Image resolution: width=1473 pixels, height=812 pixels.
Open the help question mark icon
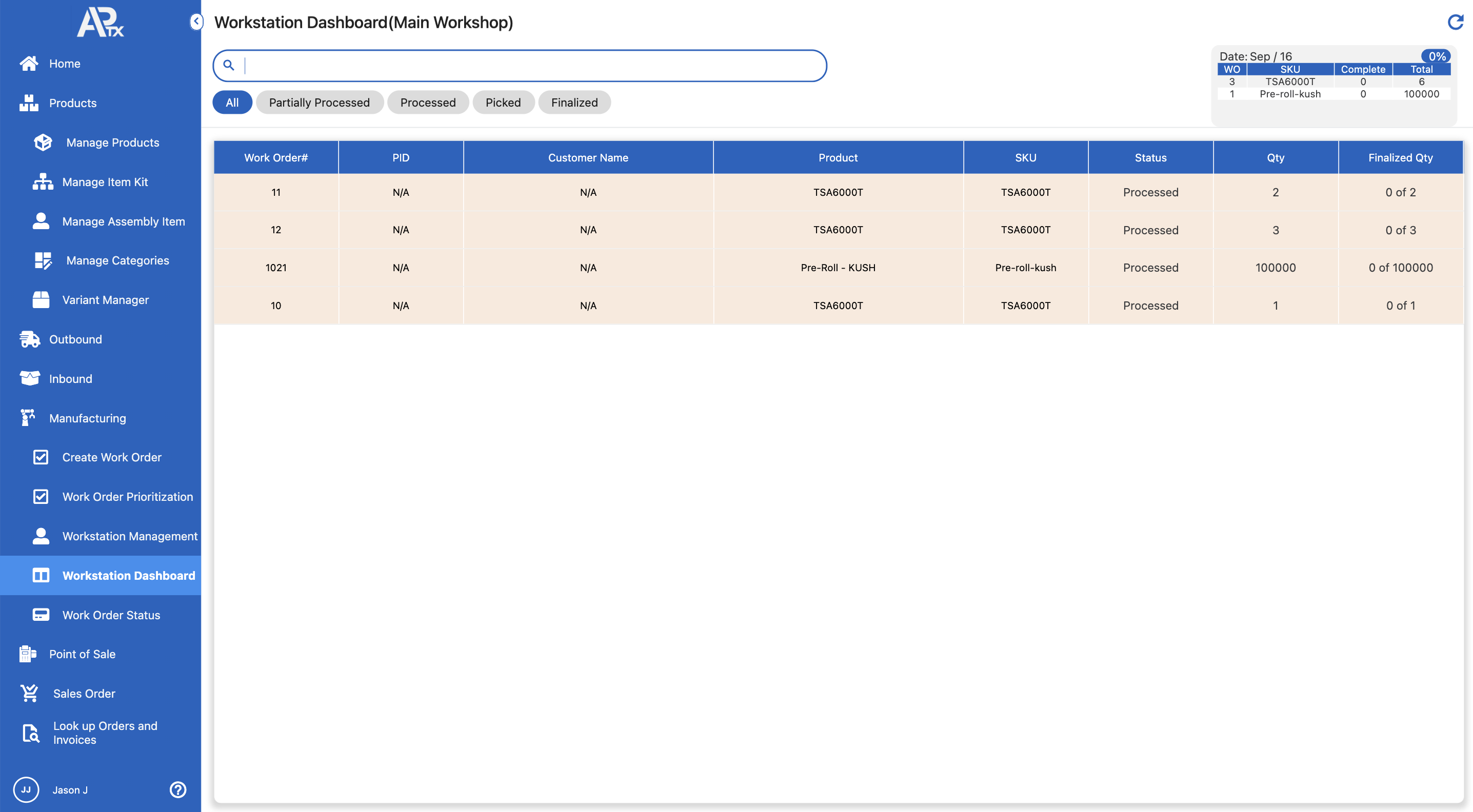tap(178, 790)
